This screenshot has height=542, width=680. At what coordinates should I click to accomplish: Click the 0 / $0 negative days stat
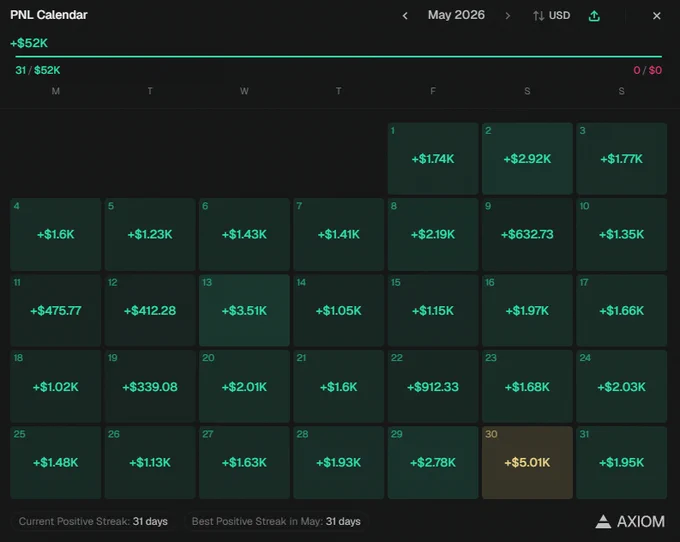coord(647,70)
